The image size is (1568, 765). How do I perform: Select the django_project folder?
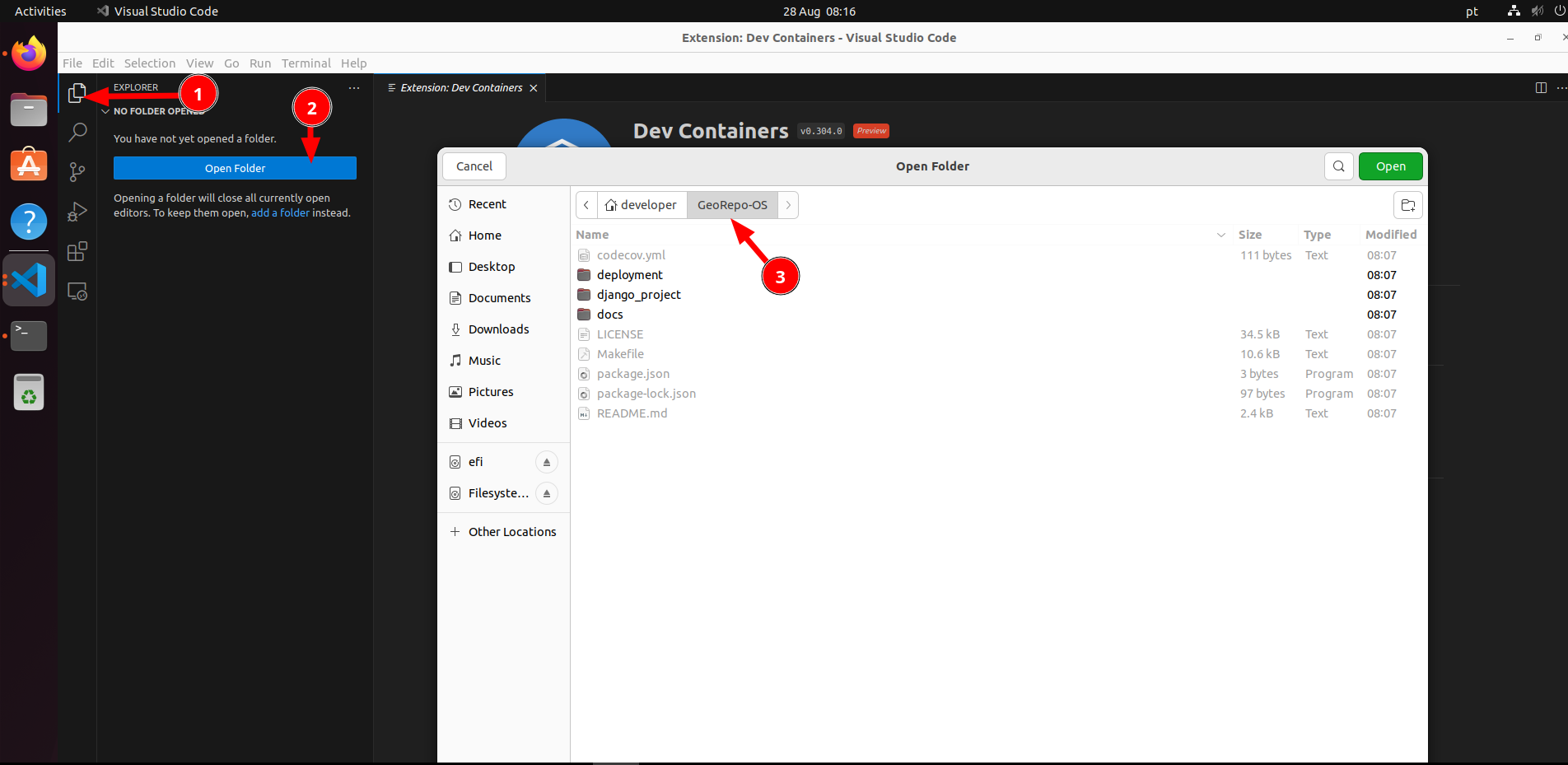[x=997, y=295]
